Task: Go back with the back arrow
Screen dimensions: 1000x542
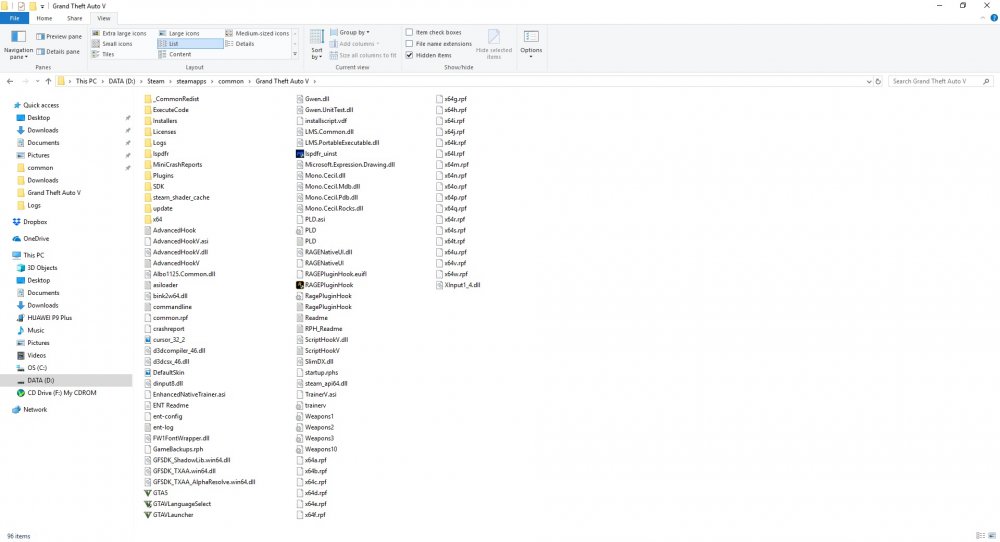Action: 10,82
